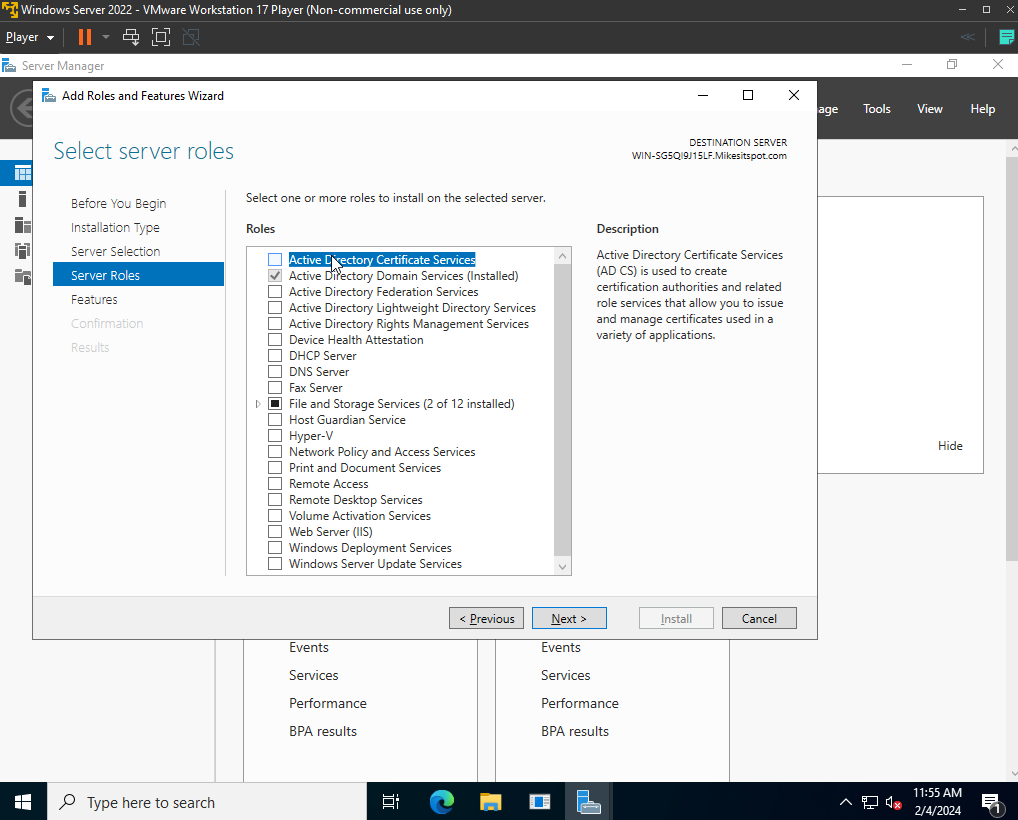Open File and Storage Services sidebar icon
Image resolution: width=1018 pixels, height=820 pixels.
(x=22, y=277)
